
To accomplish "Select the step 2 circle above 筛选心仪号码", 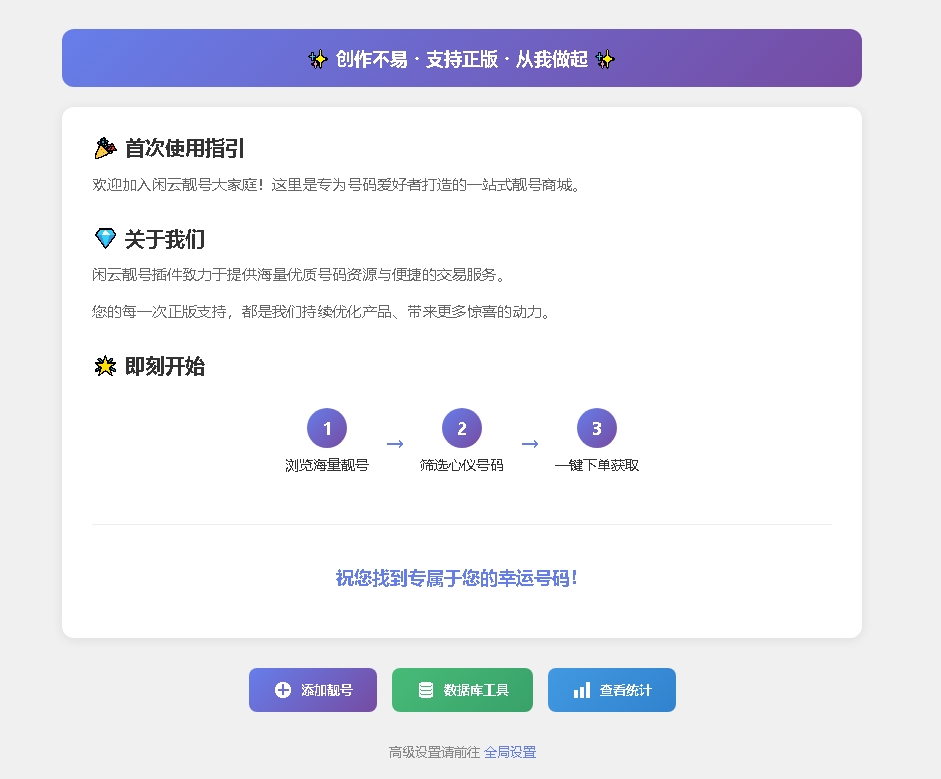I will (462, 428).
